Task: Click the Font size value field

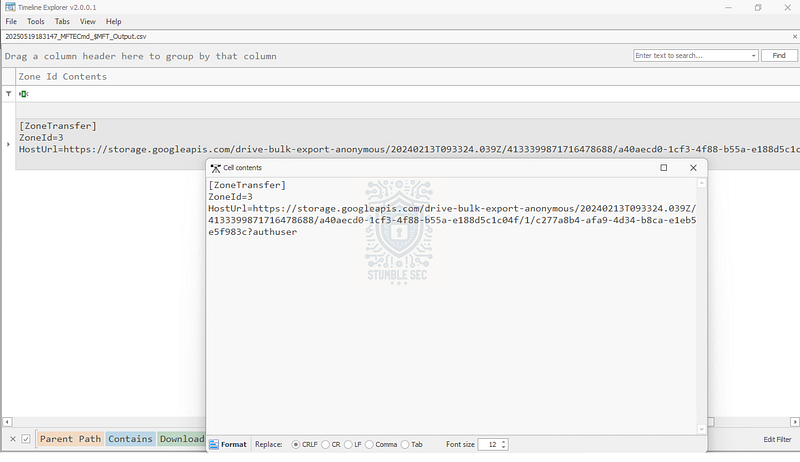Action: tap(489, 445)
